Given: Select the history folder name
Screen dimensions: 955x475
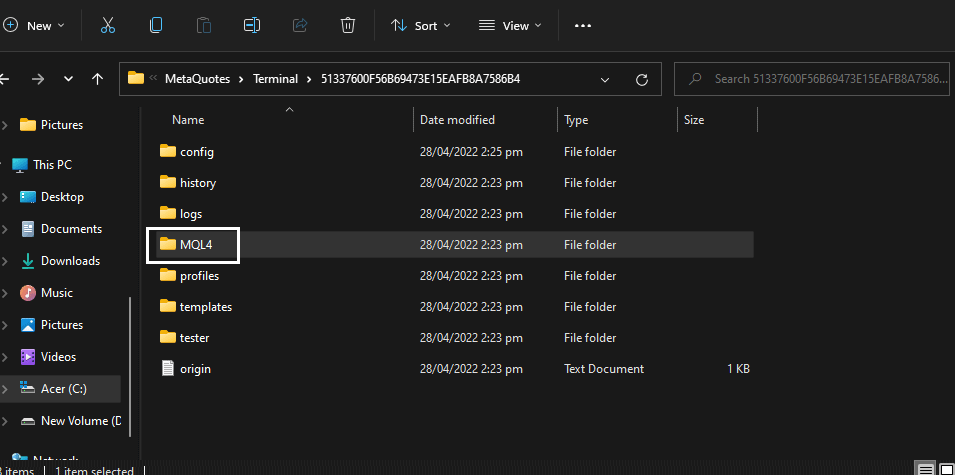Looking at the screenshot, I should pos(198,183).
